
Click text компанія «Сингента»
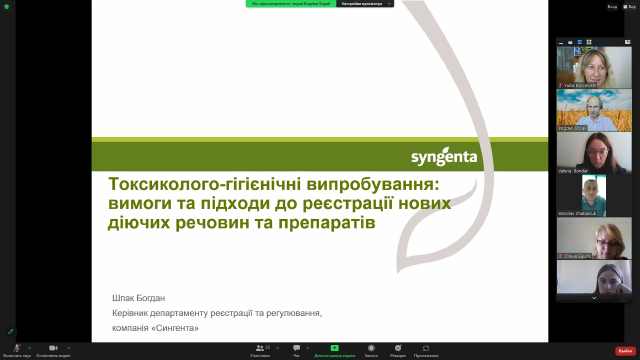coord(156,328)
